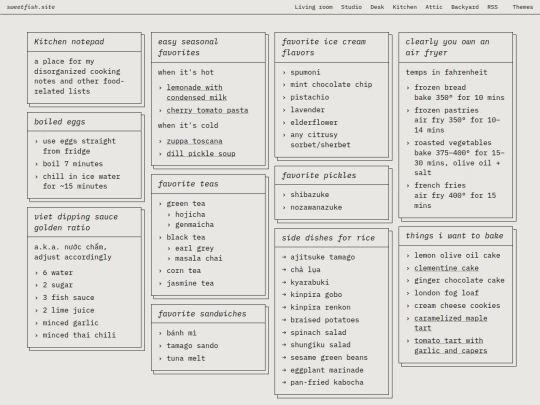Go to the Backyard page
The height and width of the screenshot is (405, 540).
(x=465, y=7)
